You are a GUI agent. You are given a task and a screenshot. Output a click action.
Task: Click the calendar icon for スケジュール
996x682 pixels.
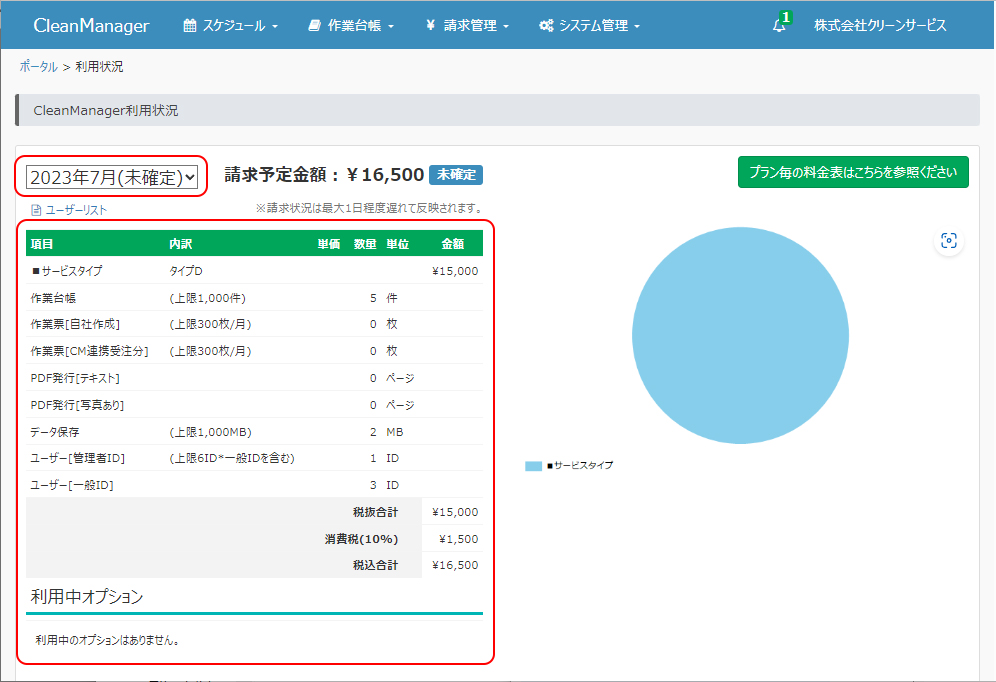pyautogui.click(x=190, y=26)
